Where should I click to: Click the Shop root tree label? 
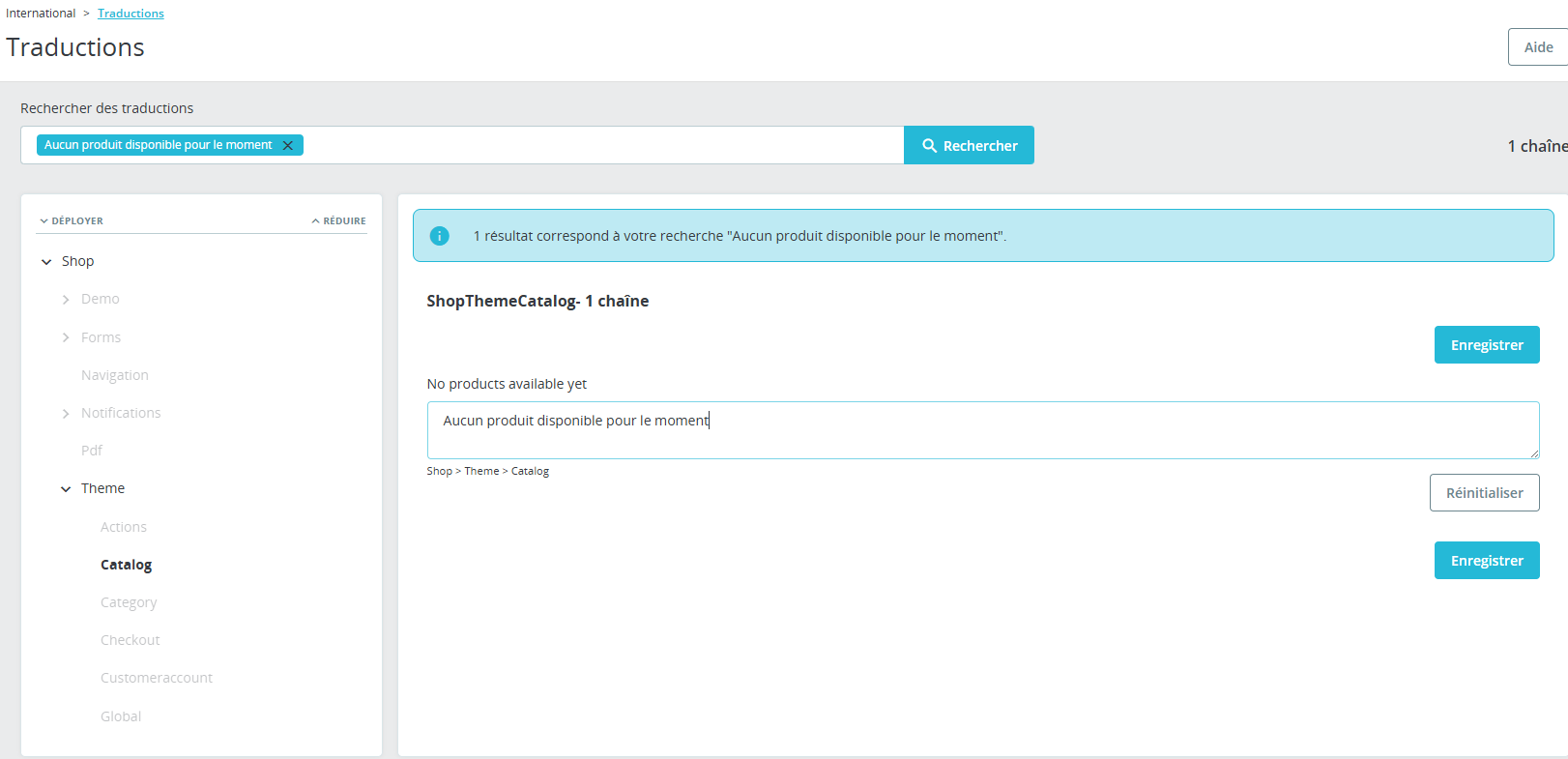point(78,261)
